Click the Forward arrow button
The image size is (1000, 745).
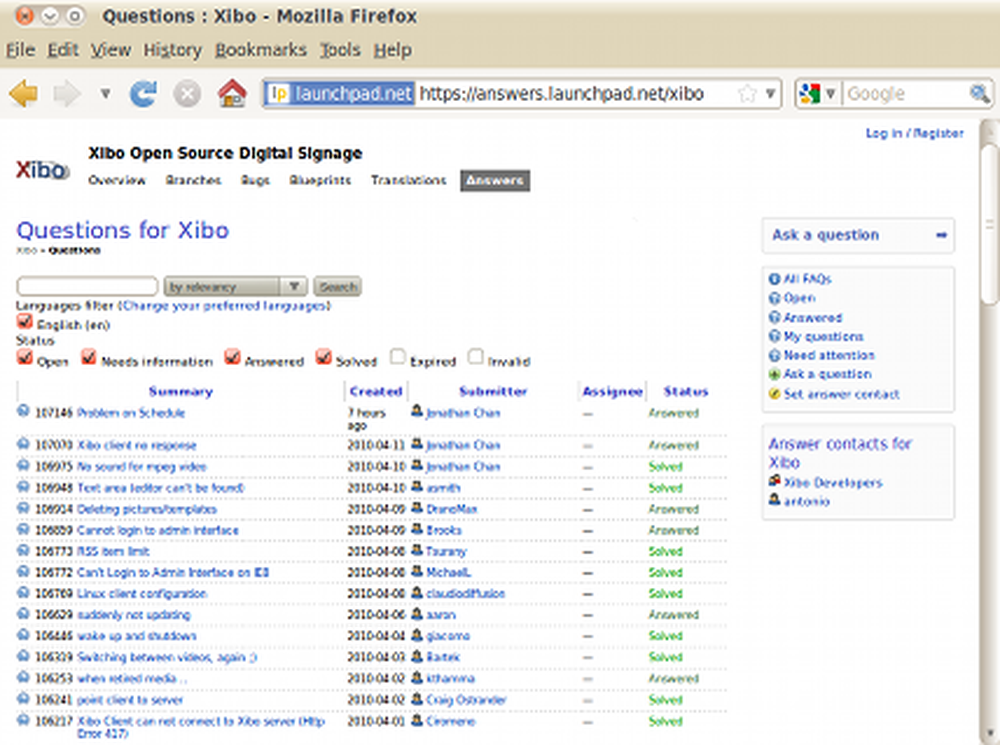click(x=67, y=94)
